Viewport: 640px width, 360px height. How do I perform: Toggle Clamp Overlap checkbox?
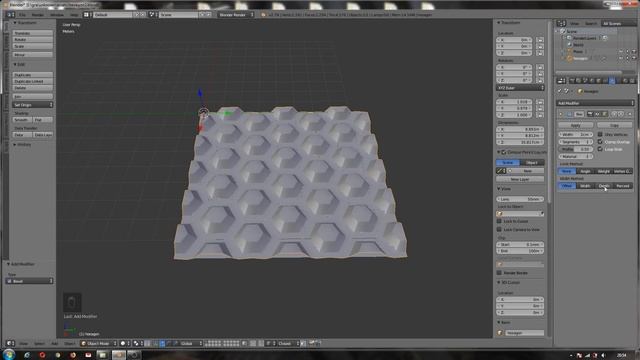(x=600, y=142)
